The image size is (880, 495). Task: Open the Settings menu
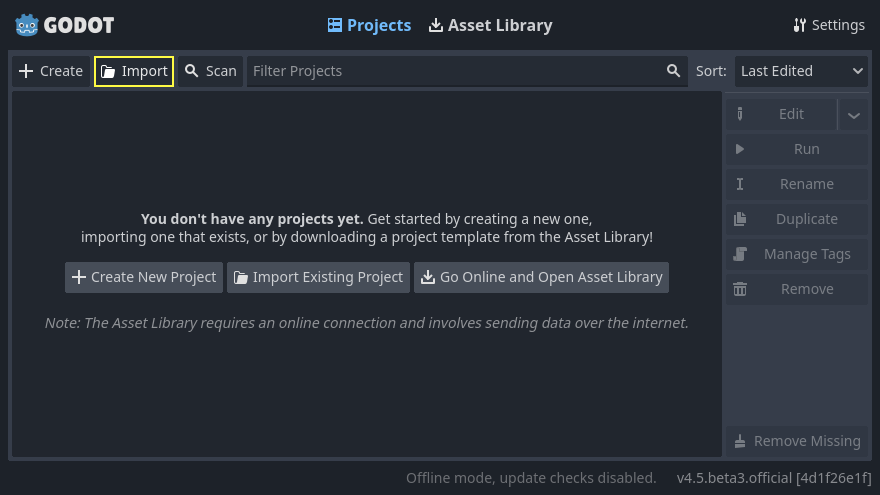pos(828,25)
